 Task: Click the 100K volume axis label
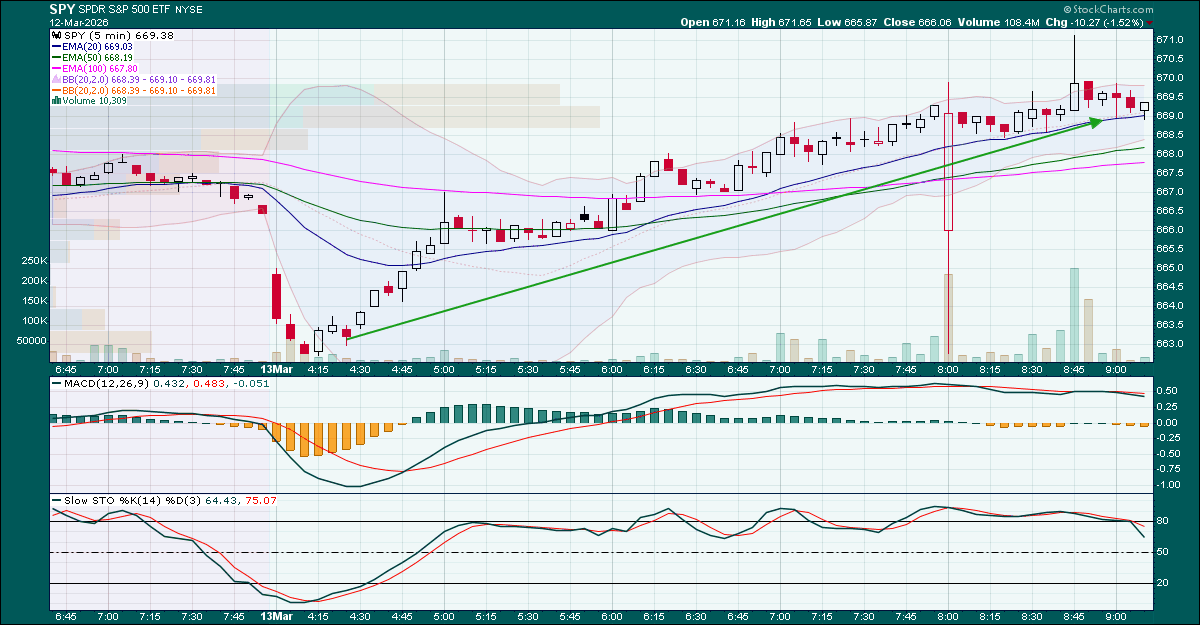click(x=33, y=321)
